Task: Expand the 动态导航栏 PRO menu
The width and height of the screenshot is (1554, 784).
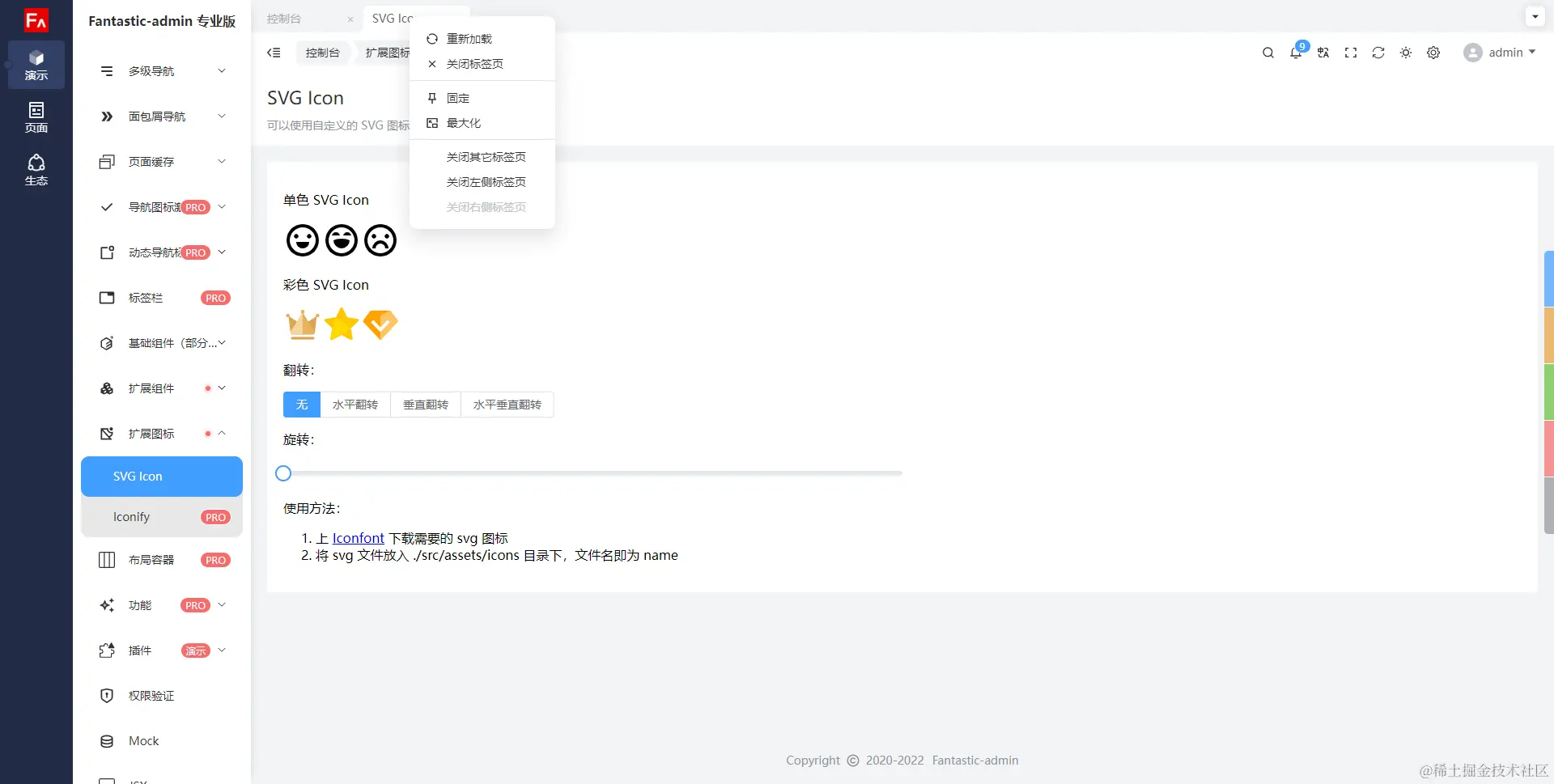Action: 162,252
